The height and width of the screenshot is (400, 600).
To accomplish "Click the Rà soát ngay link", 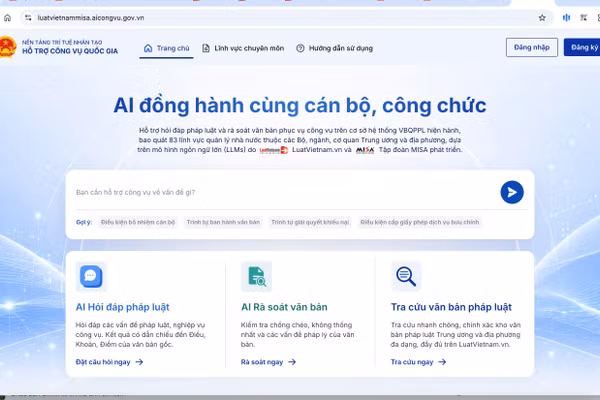I will pos(268,362).
